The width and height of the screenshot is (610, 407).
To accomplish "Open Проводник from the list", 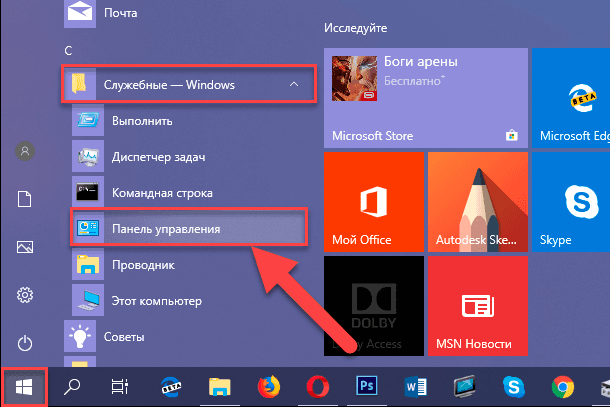I will pos(189,265).
